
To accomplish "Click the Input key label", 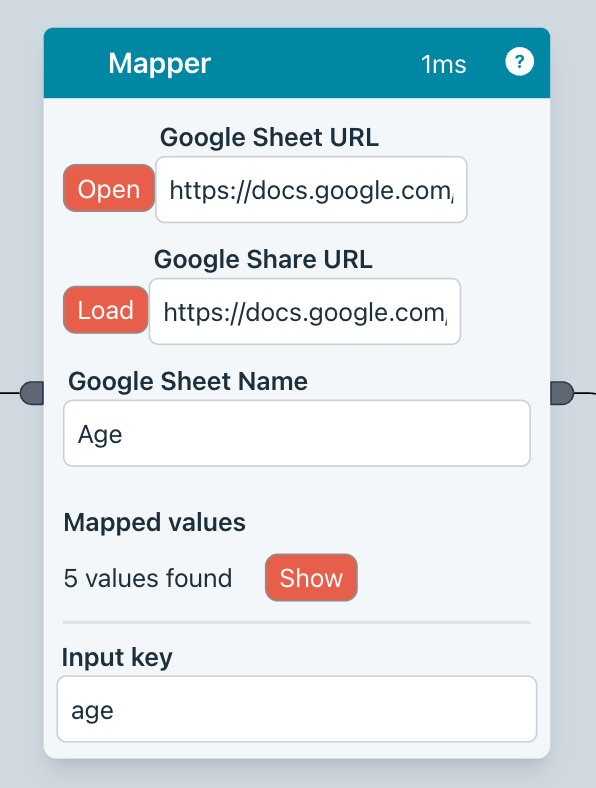I will click(117, 657).
